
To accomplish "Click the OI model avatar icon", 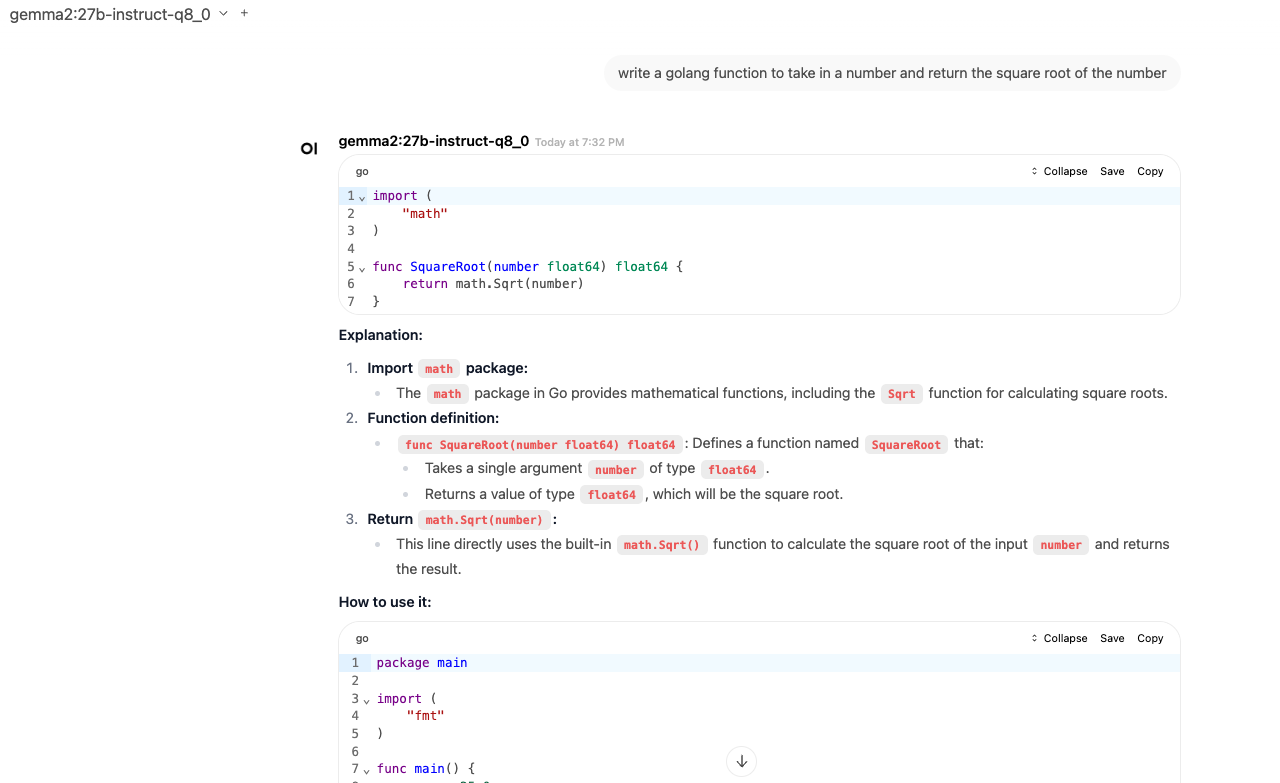I will pos(309,149).
